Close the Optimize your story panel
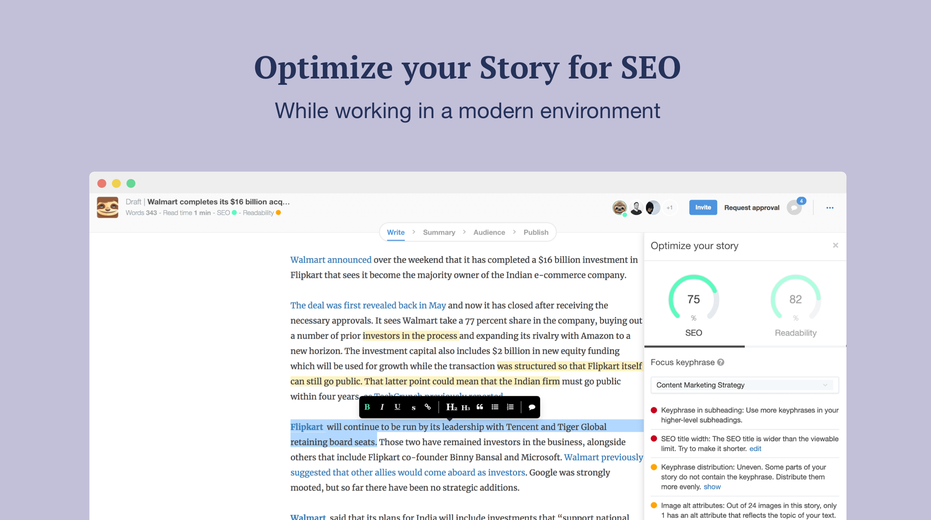This screenshot has height=520, width=931. tap(835, 245)
